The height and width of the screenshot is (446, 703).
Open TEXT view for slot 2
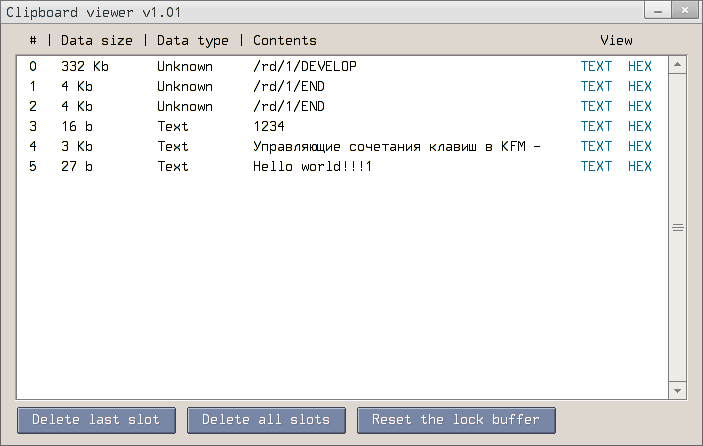[596, 106]
